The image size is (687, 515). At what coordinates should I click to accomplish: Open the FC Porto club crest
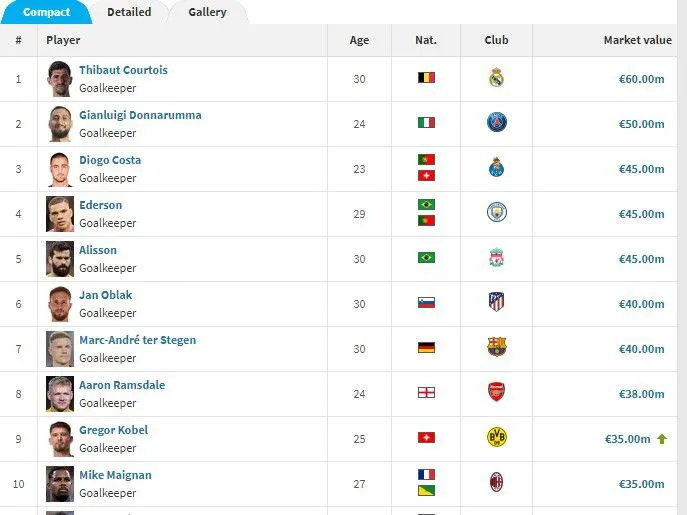point(496,167)
